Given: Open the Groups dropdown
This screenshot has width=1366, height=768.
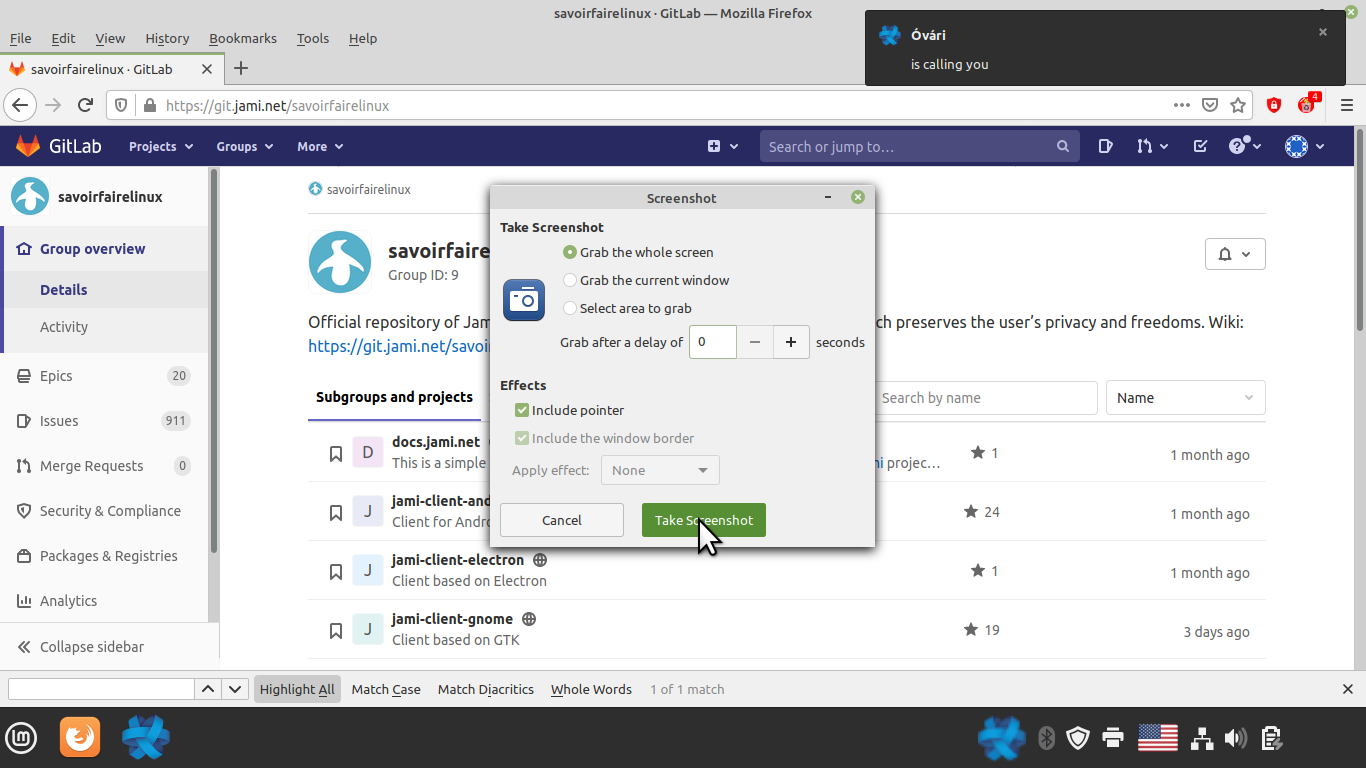Looking at the screenshot, I should 244,146.
